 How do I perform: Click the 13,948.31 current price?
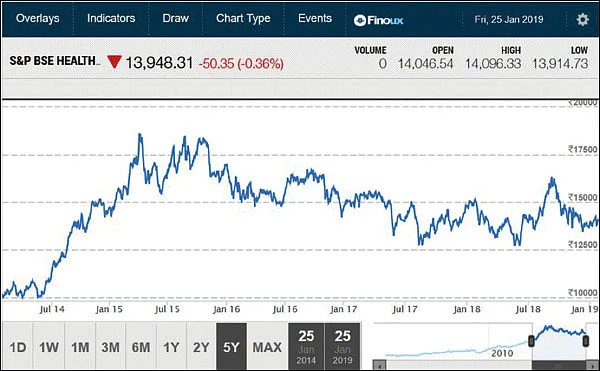click(159, 63)
